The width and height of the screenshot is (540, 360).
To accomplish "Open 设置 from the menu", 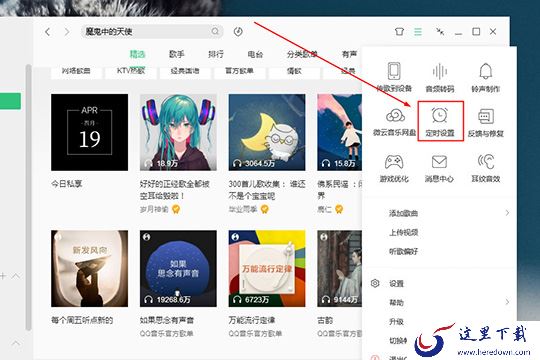I will [396, 284].
